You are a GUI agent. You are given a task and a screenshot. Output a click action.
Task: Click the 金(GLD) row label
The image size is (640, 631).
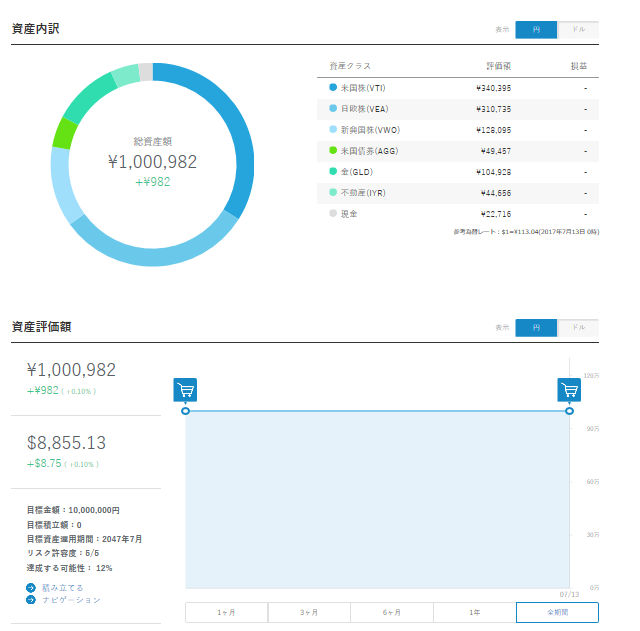click(x=357, y=172)
